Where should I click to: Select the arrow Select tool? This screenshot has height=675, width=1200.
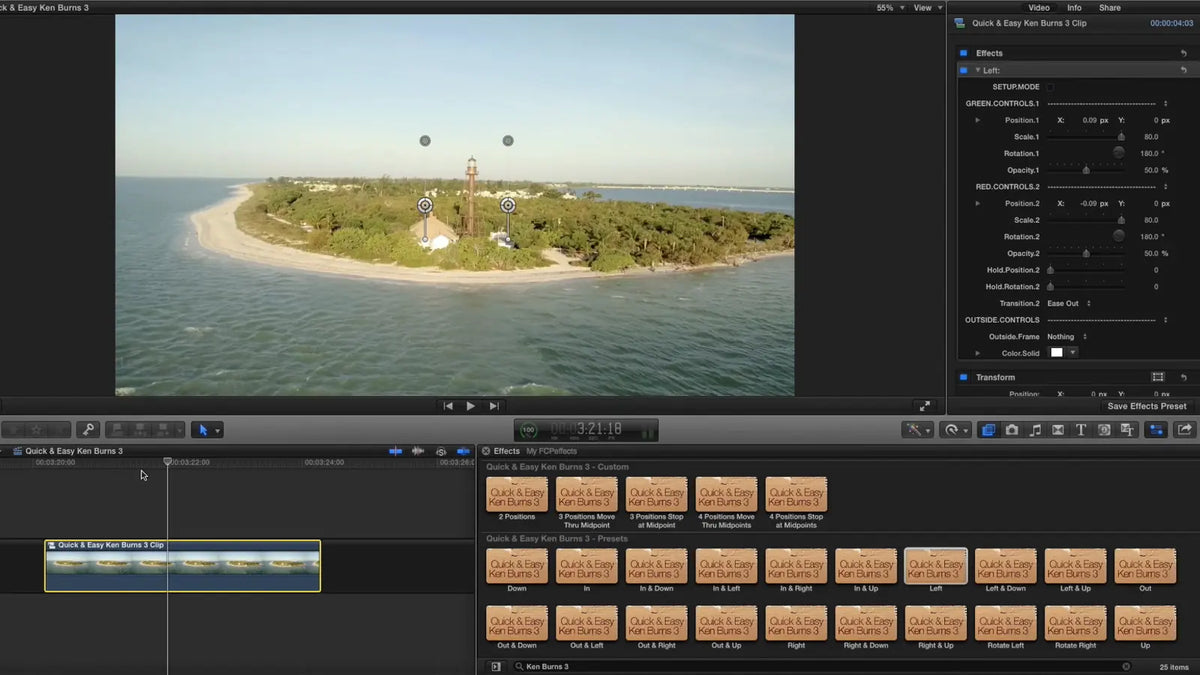coord(203,430)
